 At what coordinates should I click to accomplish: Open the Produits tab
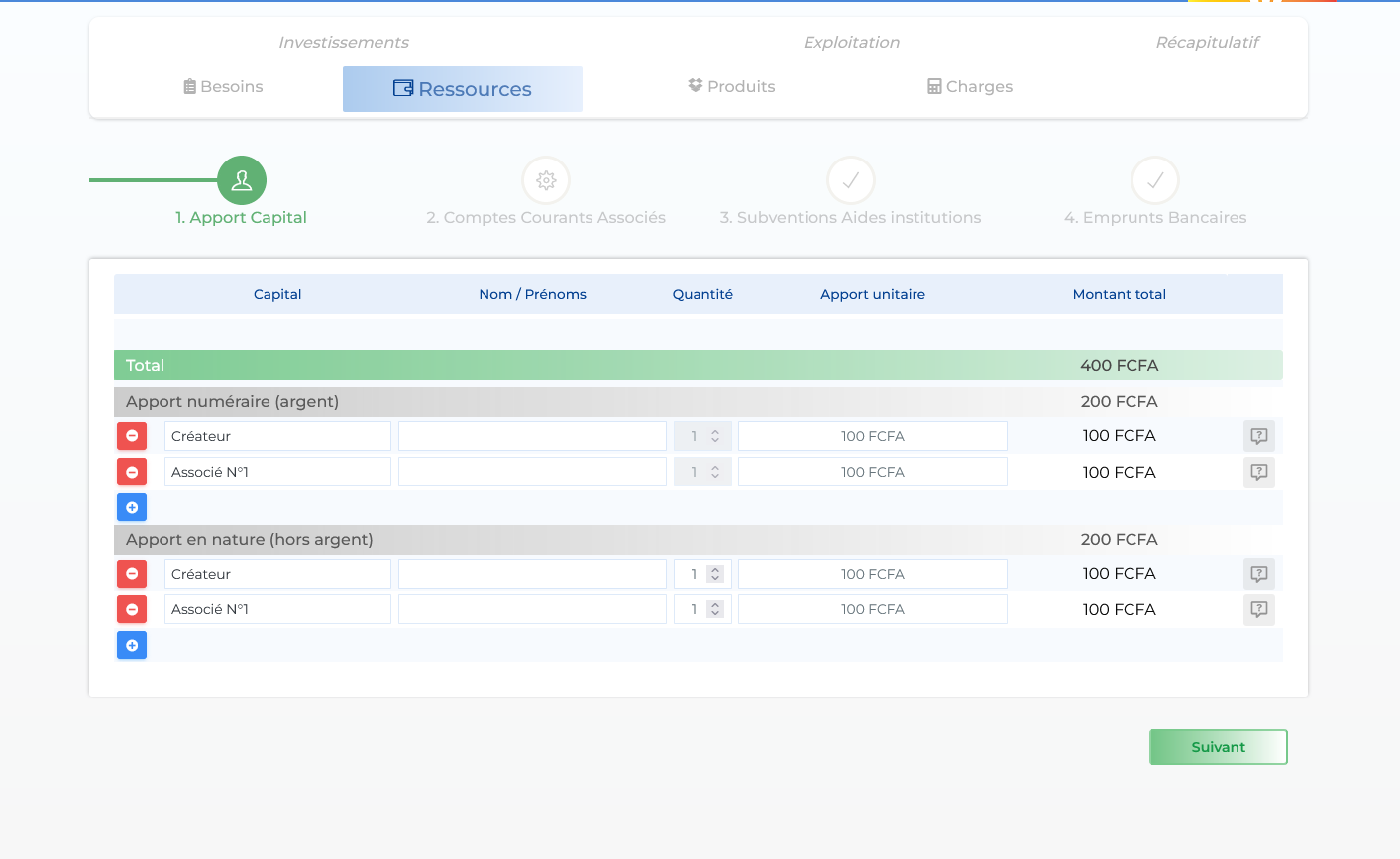[x=731, y=87]
